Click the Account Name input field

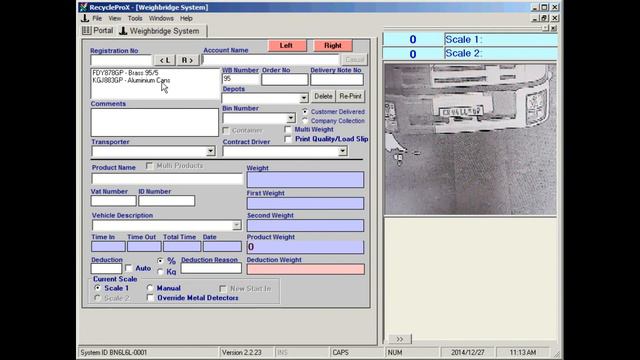[x=271, y=60]
